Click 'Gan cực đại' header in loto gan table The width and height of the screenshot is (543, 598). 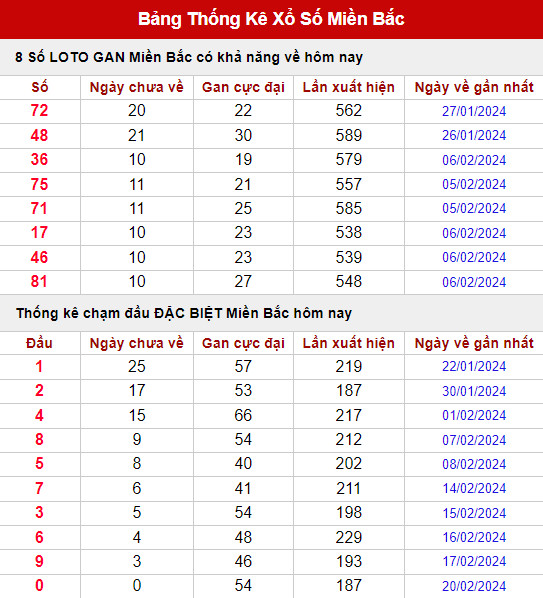(x=243, y=87)
